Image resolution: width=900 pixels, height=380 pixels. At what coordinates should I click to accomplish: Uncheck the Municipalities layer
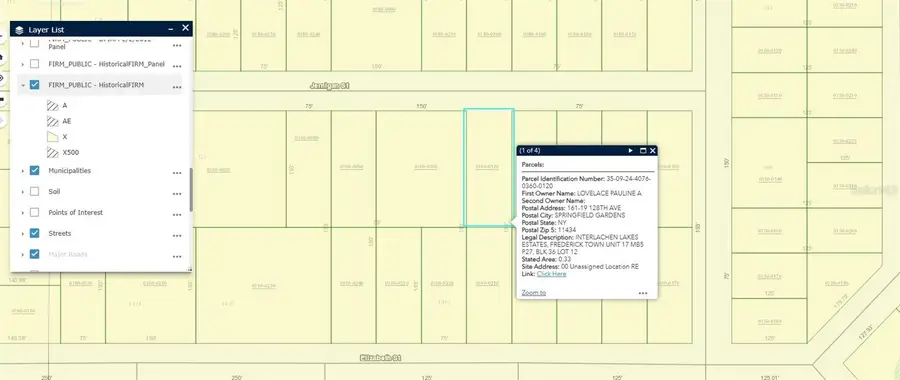point(34,170)
